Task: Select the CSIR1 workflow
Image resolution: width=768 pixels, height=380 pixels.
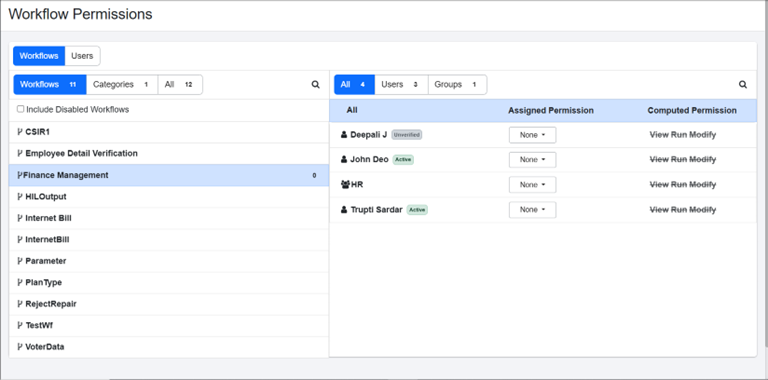Action: [x=169, y=132]
